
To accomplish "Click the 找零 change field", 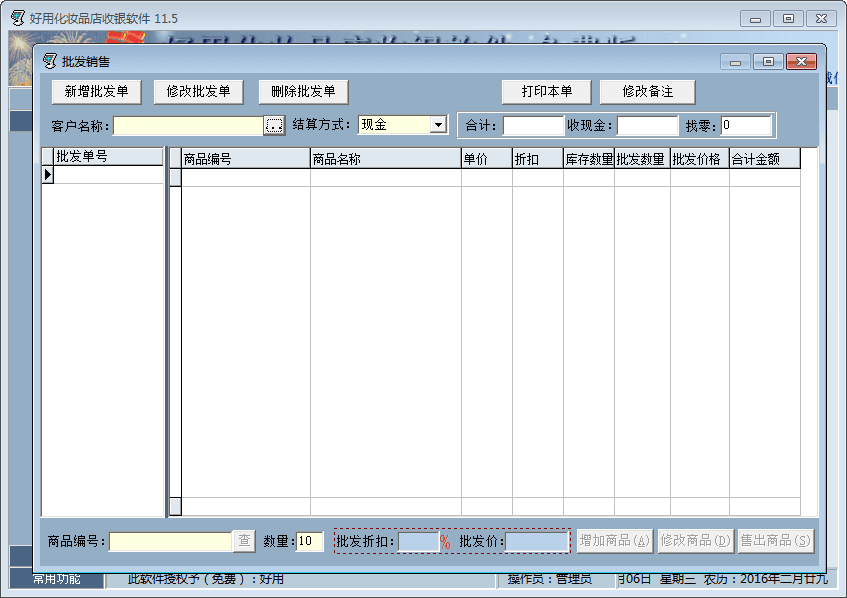I will 746,126.
